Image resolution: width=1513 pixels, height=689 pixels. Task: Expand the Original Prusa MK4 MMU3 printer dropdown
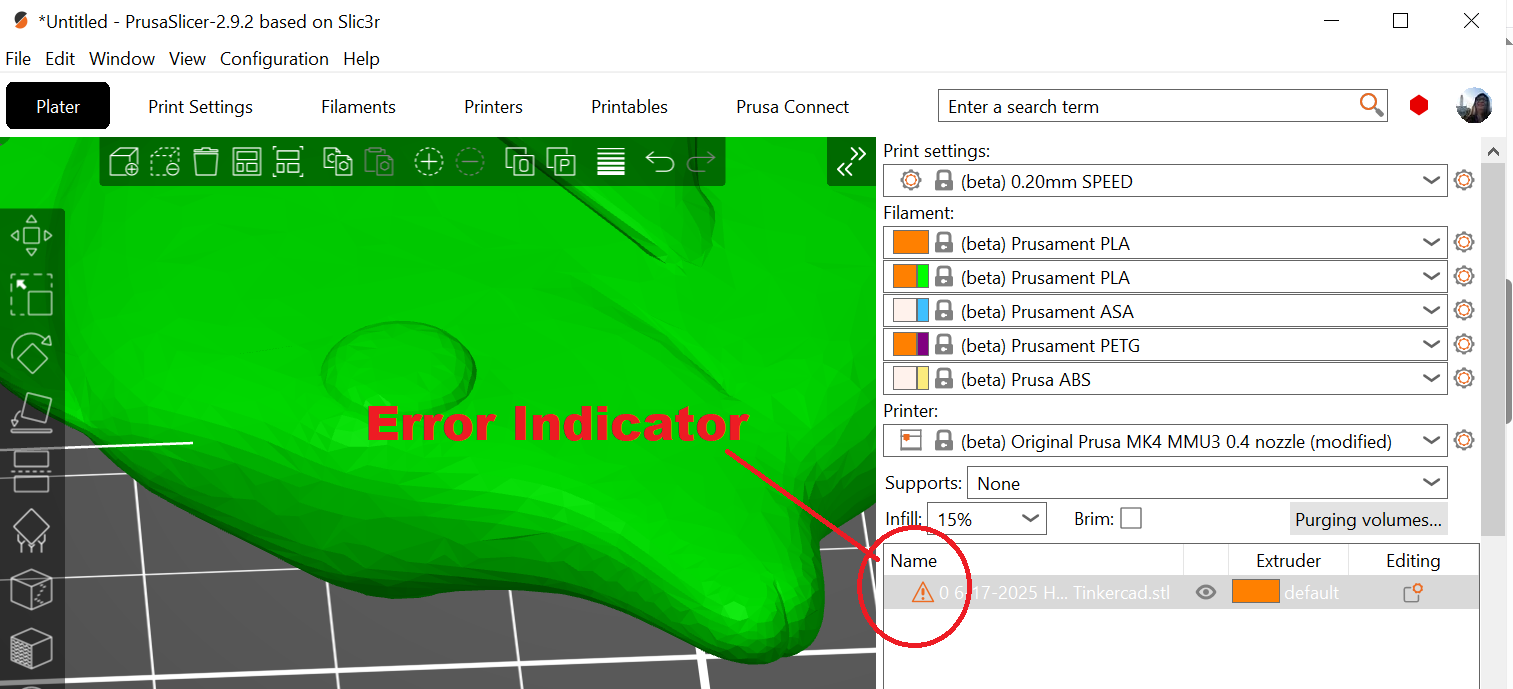click(1431, 441)
